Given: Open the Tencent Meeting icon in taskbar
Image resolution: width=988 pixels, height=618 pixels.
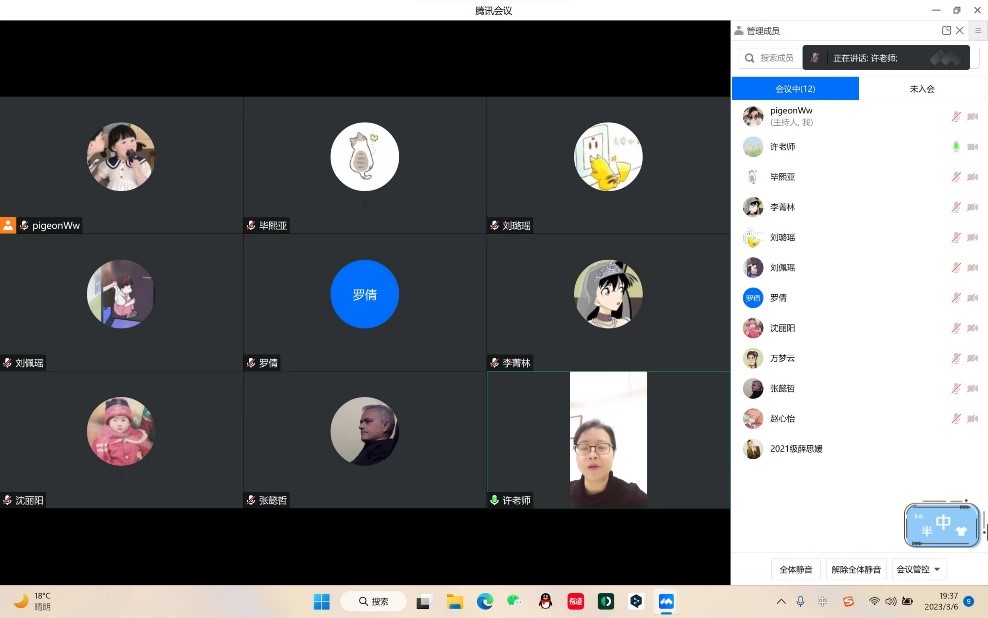Looking at the screenshot, I should [x=665, y=601].
